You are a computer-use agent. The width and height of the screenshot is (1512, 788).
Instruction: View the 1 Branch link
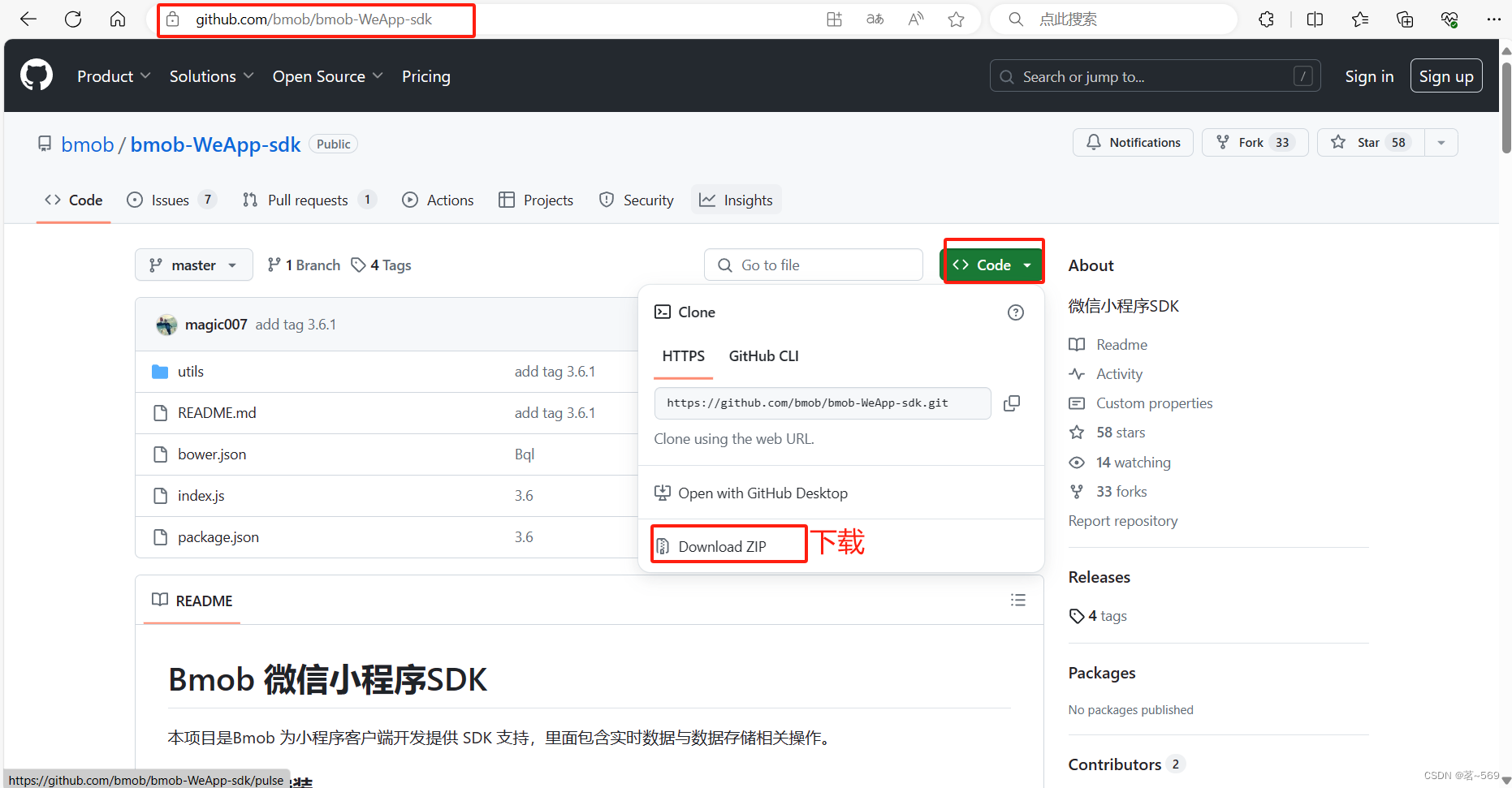click(304, 265)
